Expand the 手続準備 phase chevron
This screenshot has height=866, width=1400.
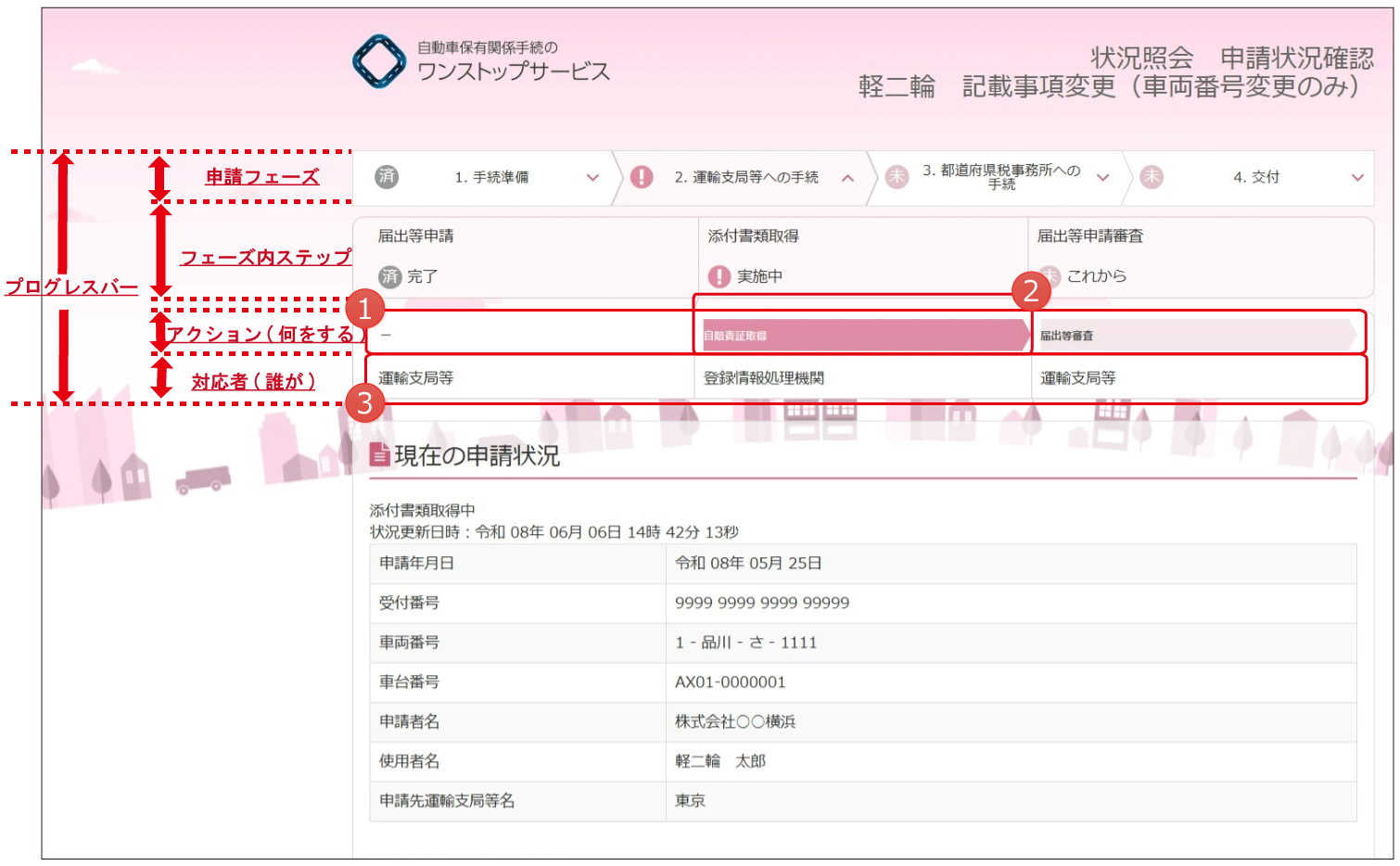592,177
